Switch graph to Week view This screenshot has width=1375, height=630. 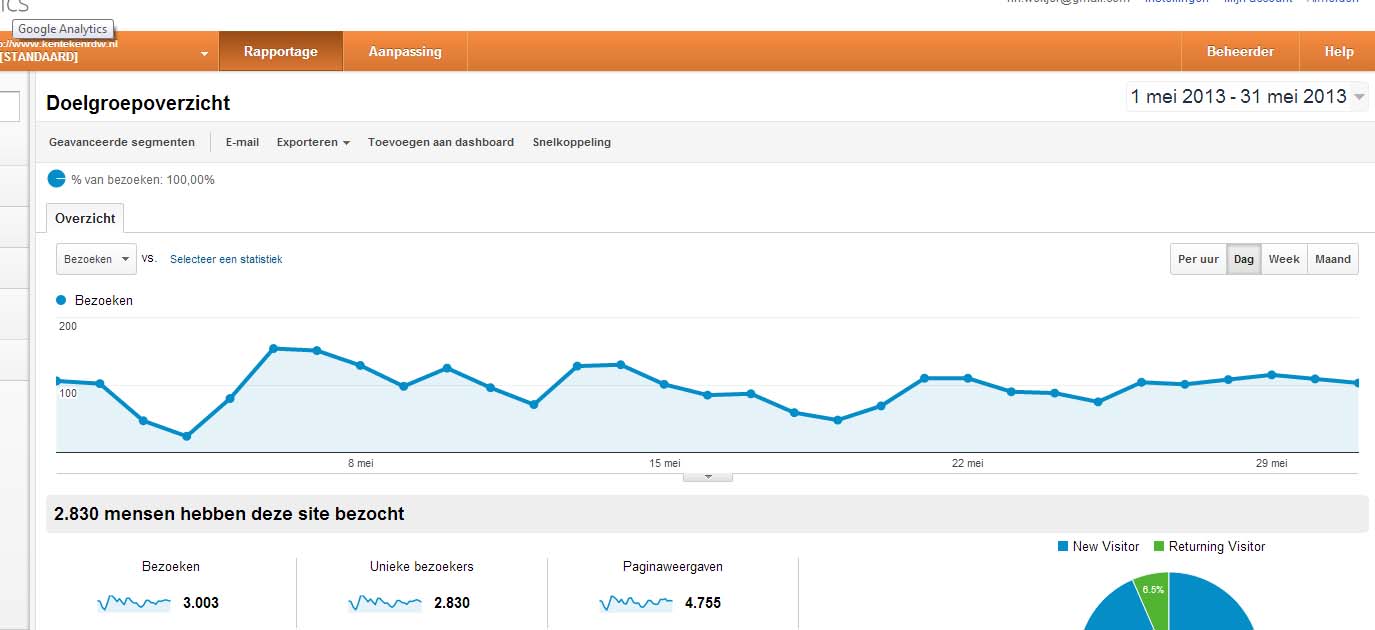pos(1284,259)
